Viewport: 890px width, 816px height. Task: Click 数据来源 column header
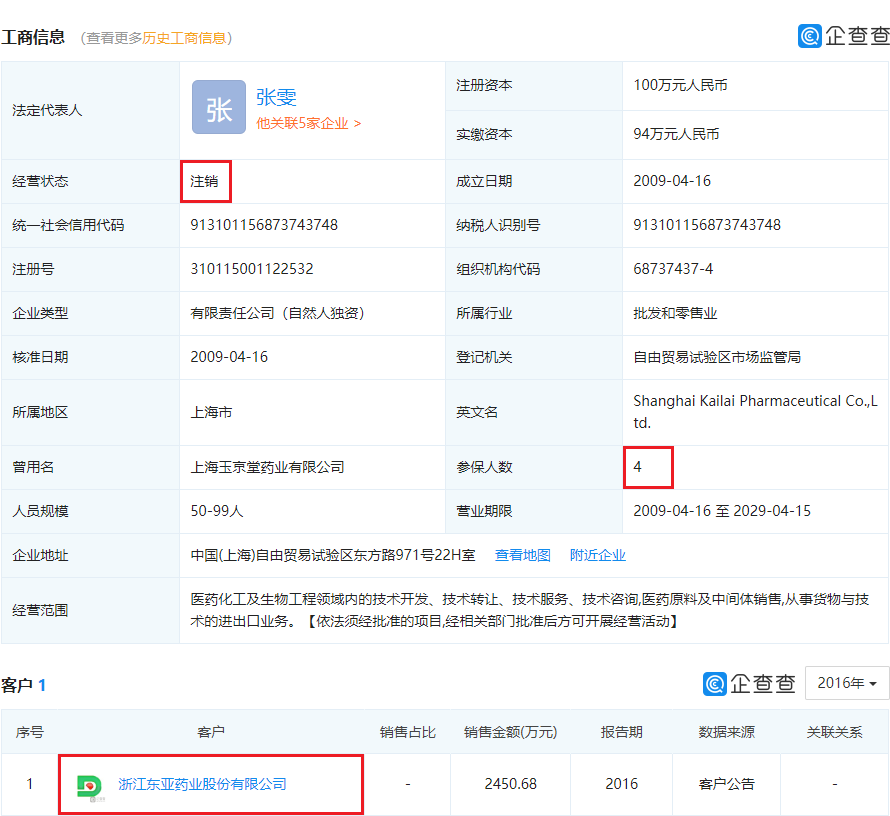[727, 732]
